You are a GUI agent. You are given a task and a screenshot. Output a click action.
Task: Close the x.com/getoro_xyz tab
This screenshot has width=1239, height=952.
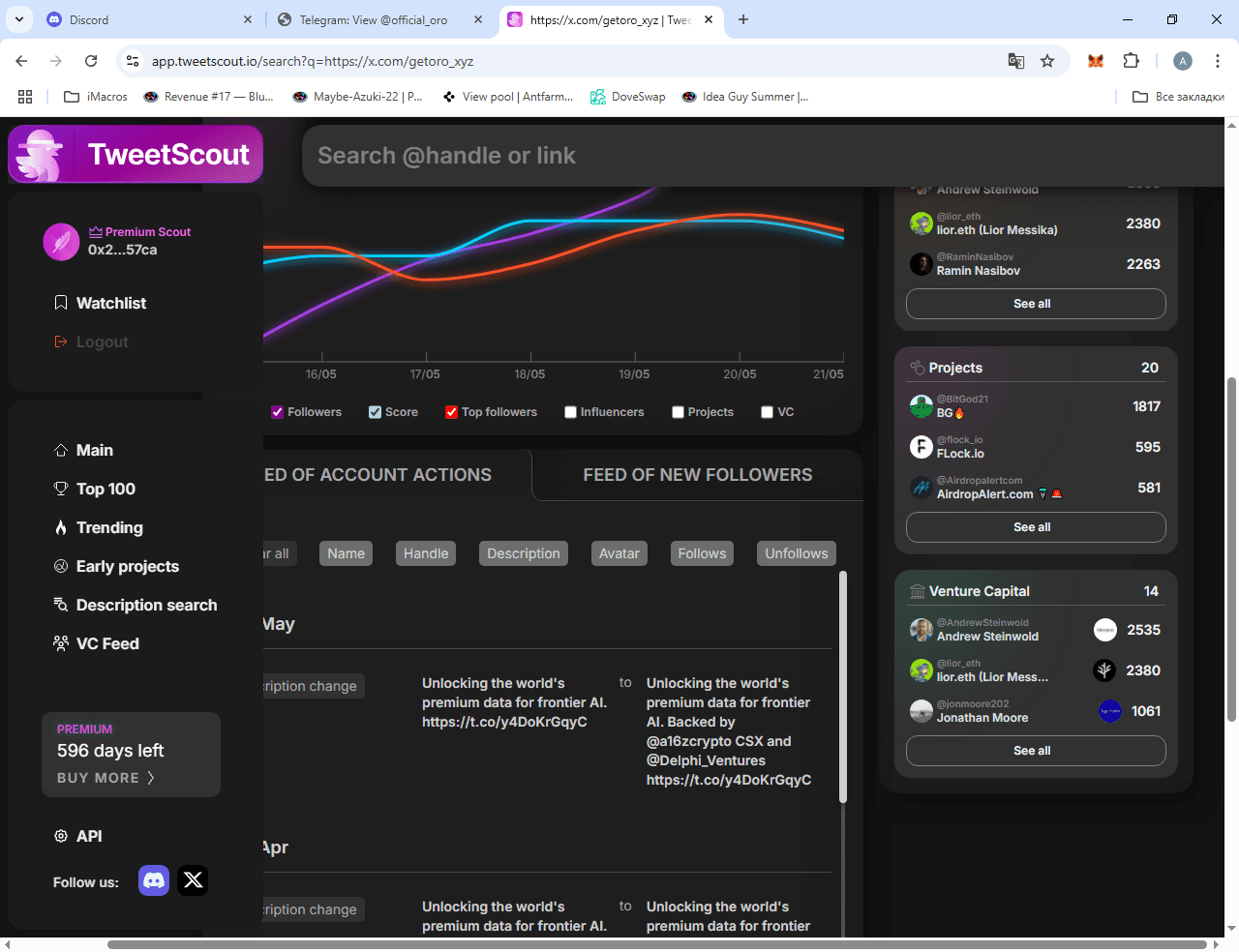[x=709, y=19]
